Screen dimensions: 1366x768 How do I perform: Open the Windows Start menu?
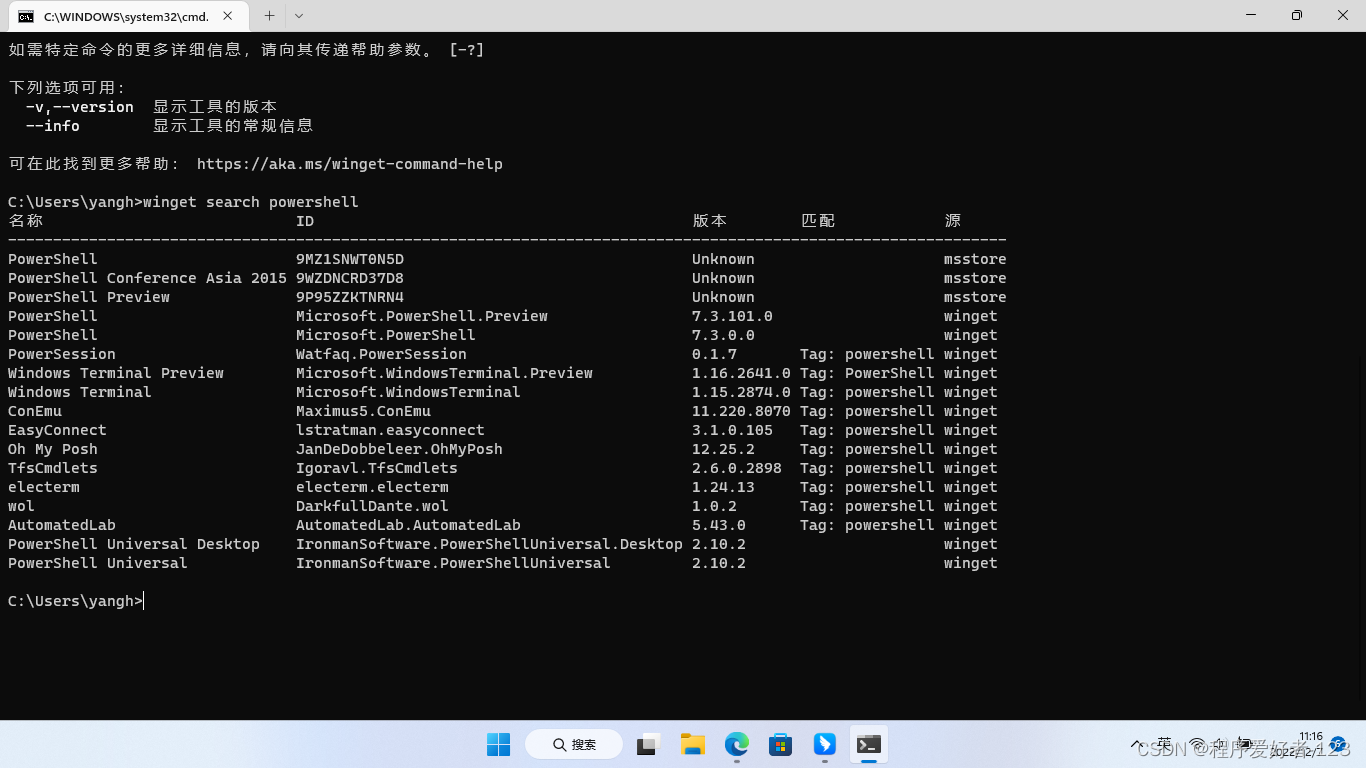pos(498,744)
